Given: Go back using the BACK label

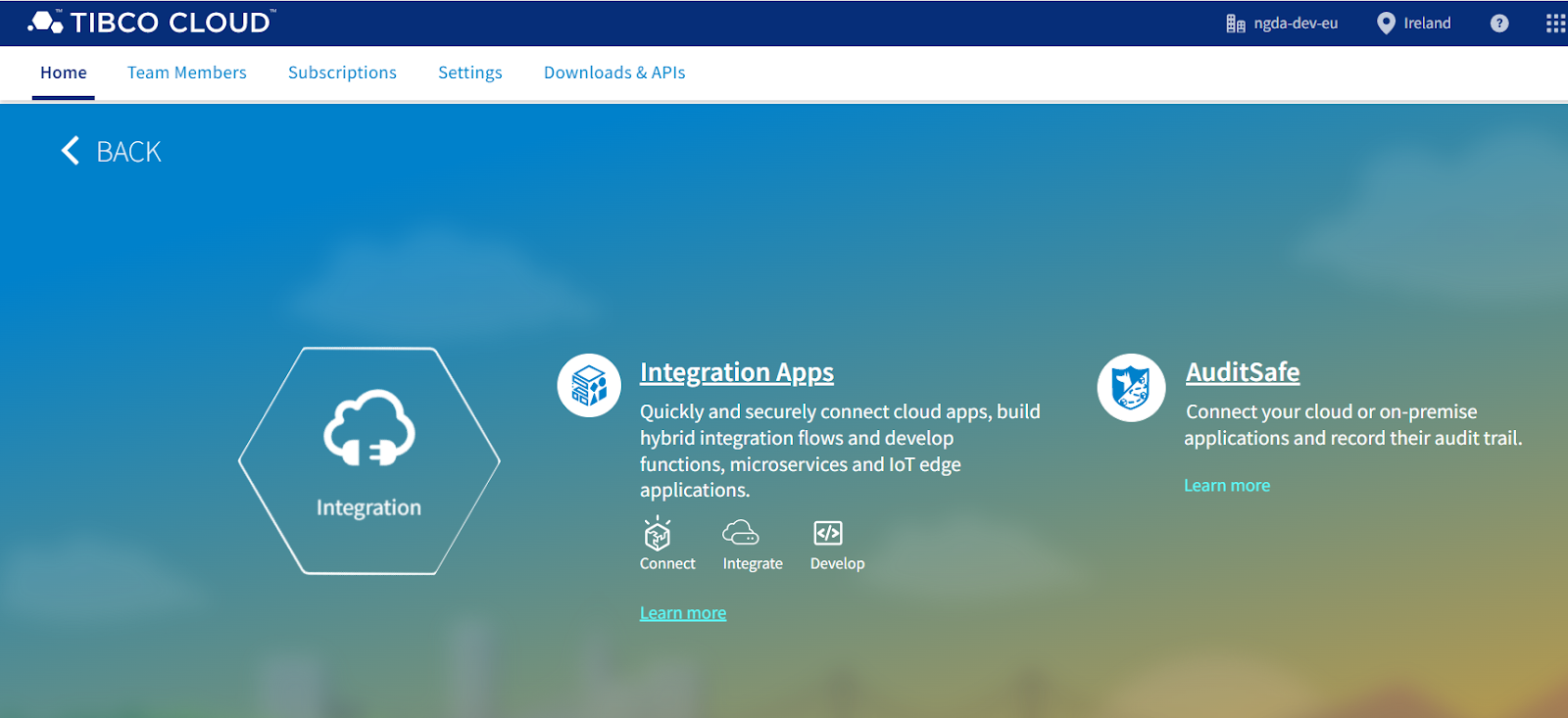Looking at the screenshot, I should (x=128, y=152).
